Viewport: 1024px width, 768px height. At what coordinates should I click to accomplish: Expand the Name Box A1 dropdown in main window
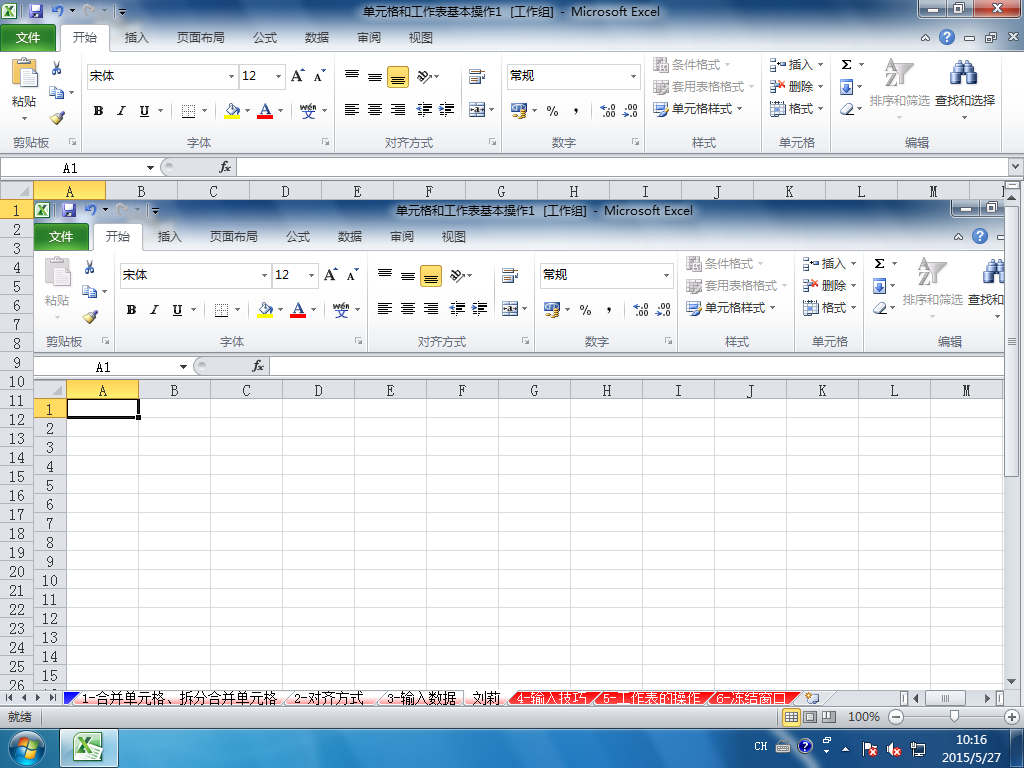coord(150,168)
